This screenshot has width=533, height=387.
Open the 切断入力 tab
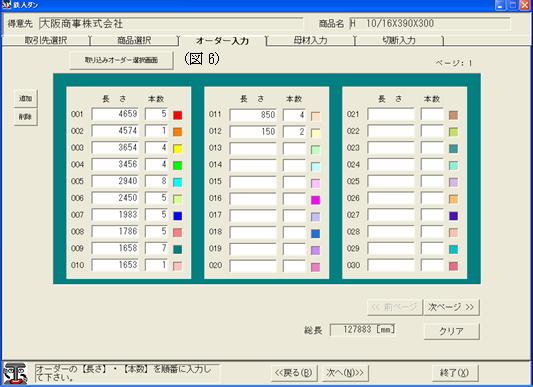click(x=399, y=40)
